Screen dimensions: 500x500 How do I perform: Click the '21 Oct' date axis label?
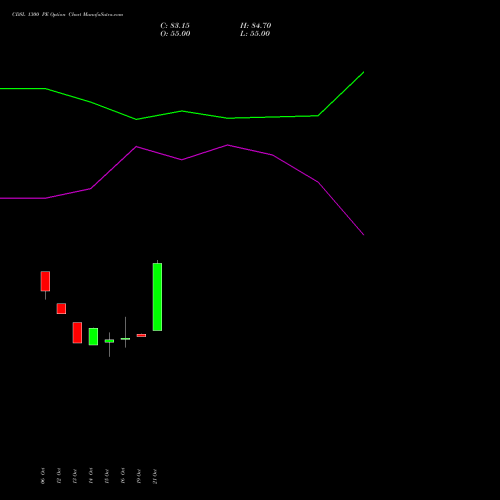[155, 476]
